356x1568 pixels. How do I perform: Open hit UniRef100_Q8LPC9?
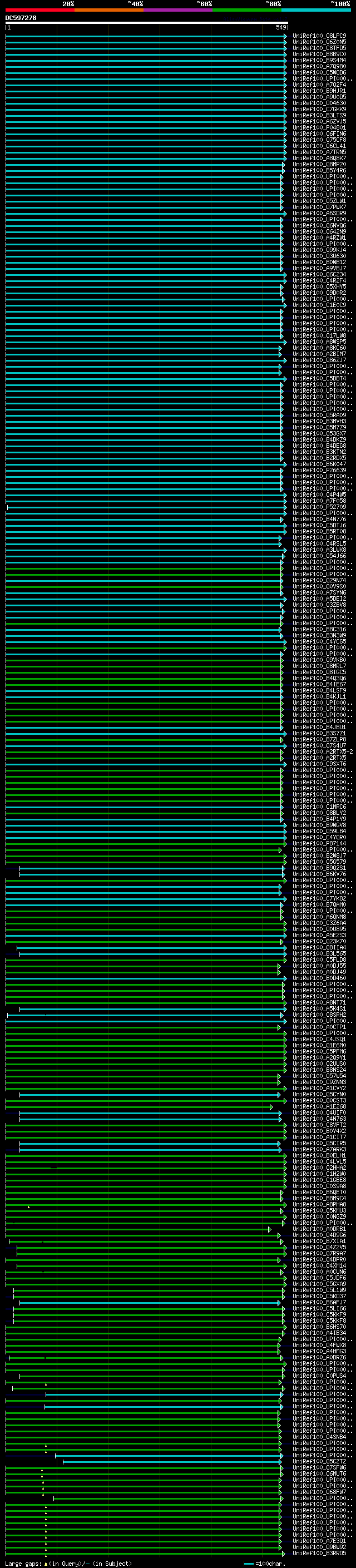tap(319, 36)
